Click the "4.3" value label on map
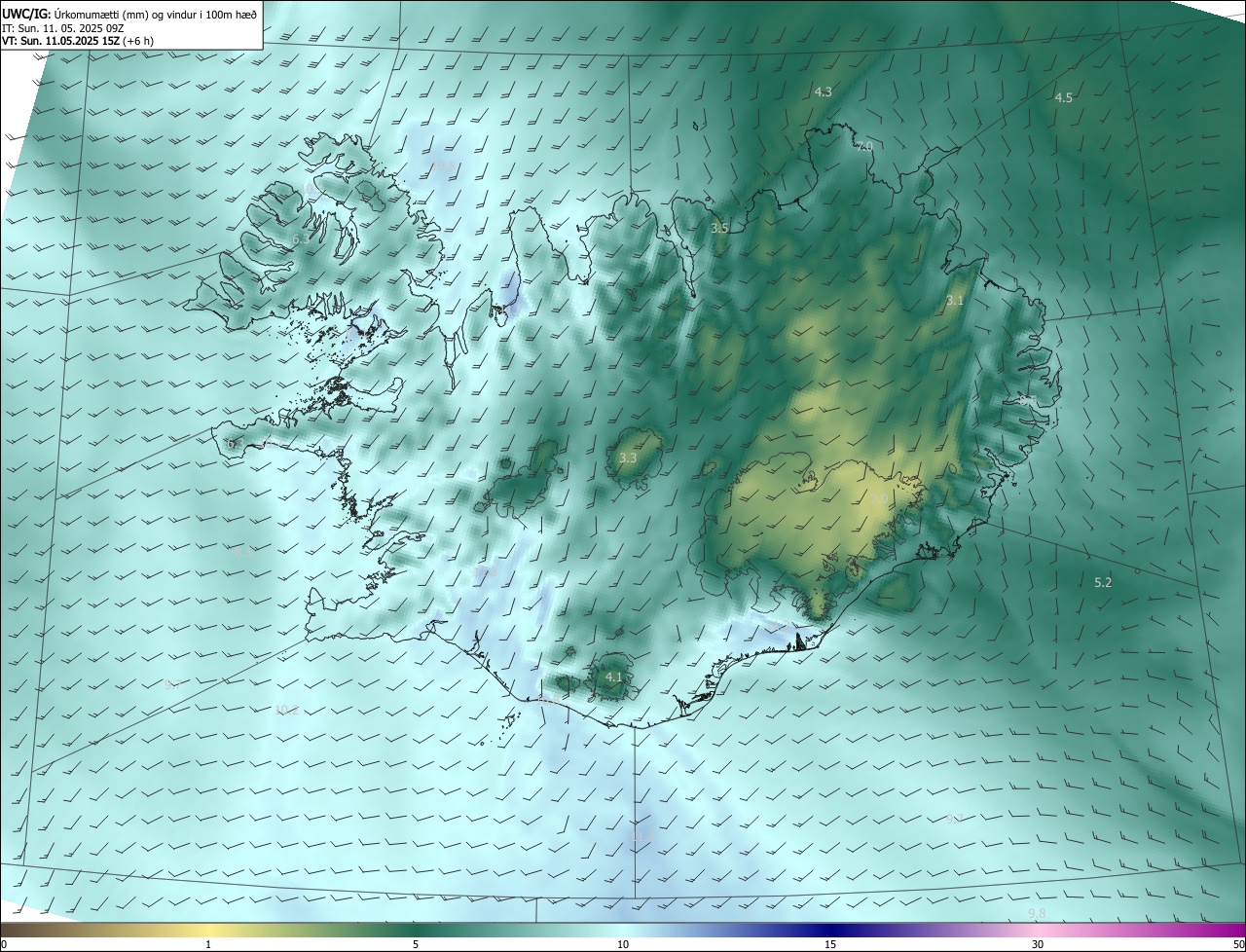Image resolution: width=1246 pixels, height=952 pixels. pos(823,92)
